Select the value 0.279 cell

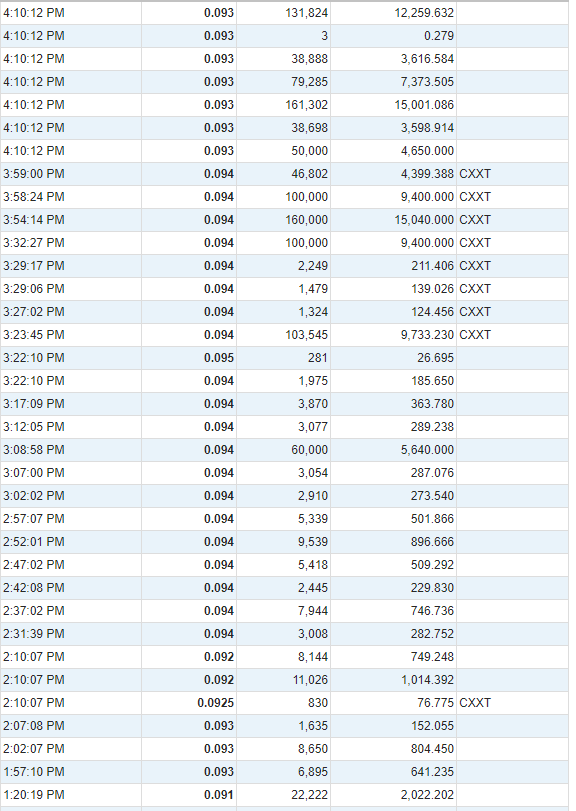pos(393,36)
